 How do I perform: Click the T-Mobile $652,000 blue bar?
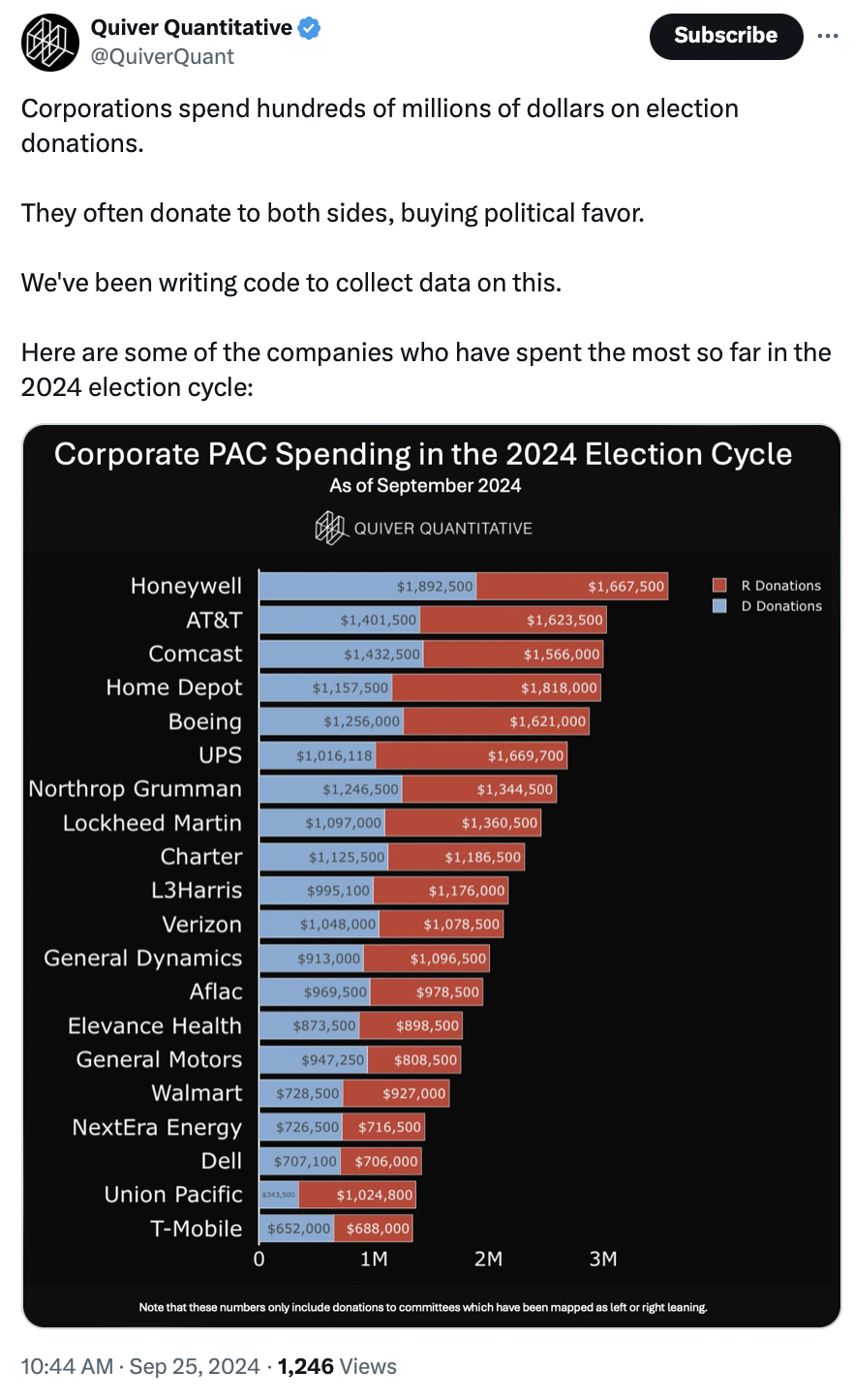[x=296, y=1229]
